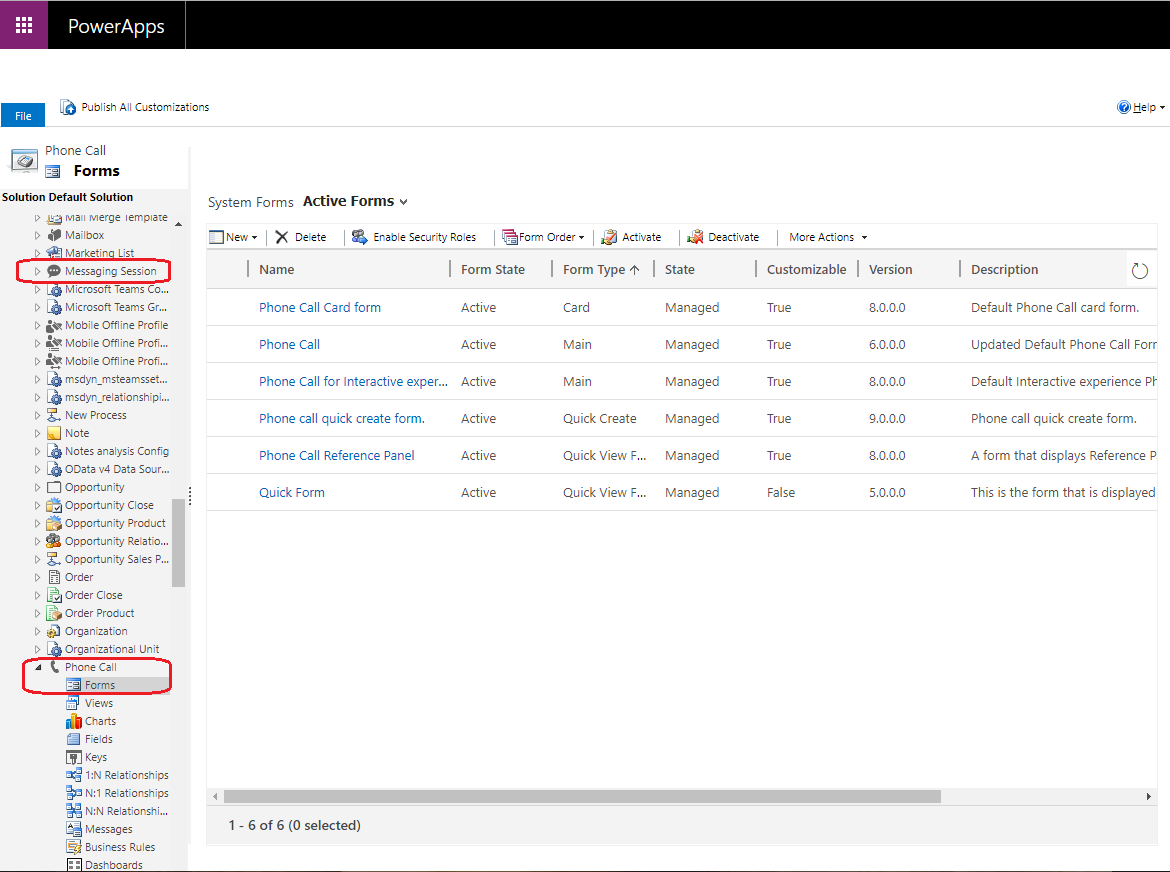The height and width of the screenshot is (872, 1170).
Task: Open the More Actions dropdown
Action: 828,237
